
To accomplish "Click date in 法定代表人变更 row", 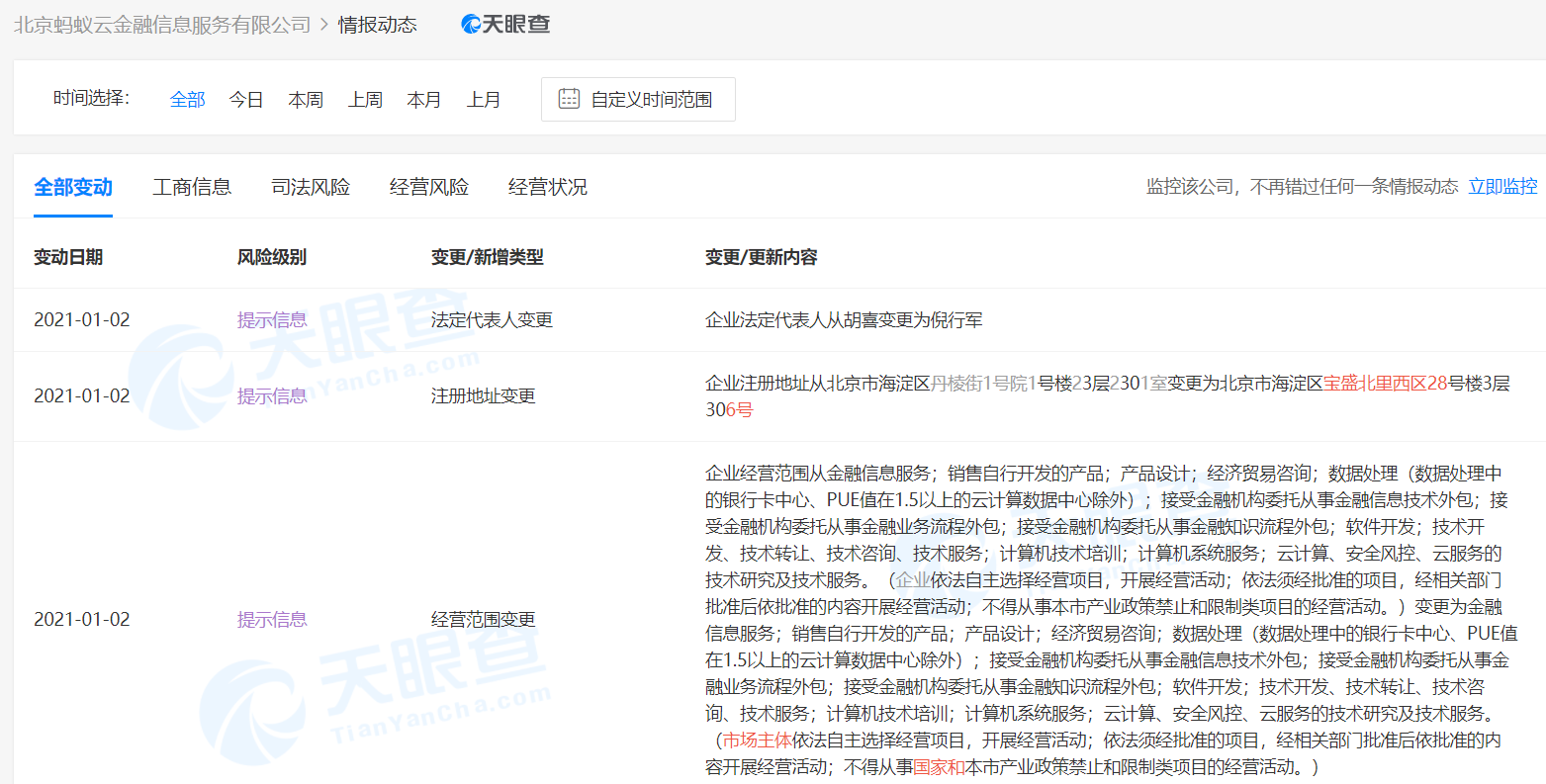I will coord(82,319).
